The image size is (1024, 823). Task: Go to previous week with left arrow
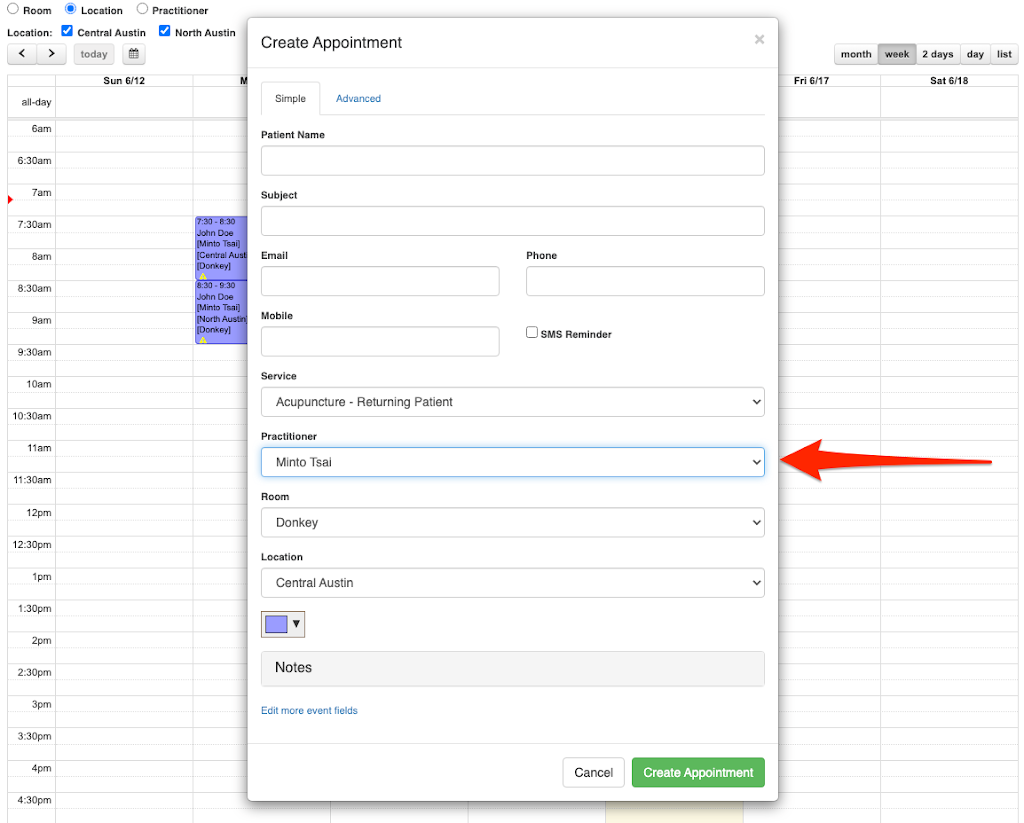pyautogui.click(x=22, y=54)
